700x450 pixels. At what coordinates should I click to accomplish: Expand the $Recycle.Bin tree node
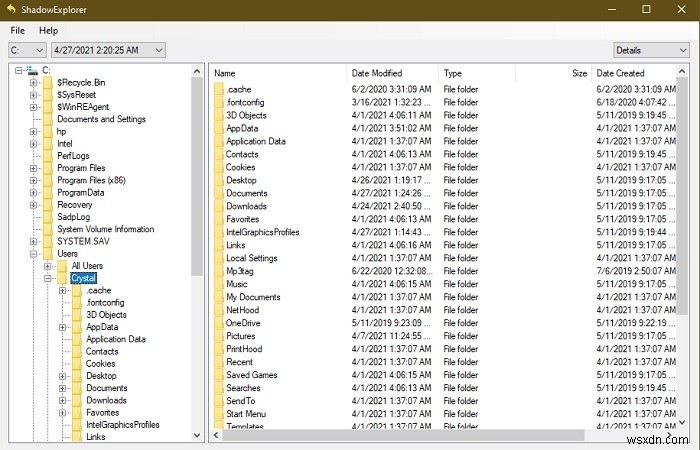click(x=33, y=83)
